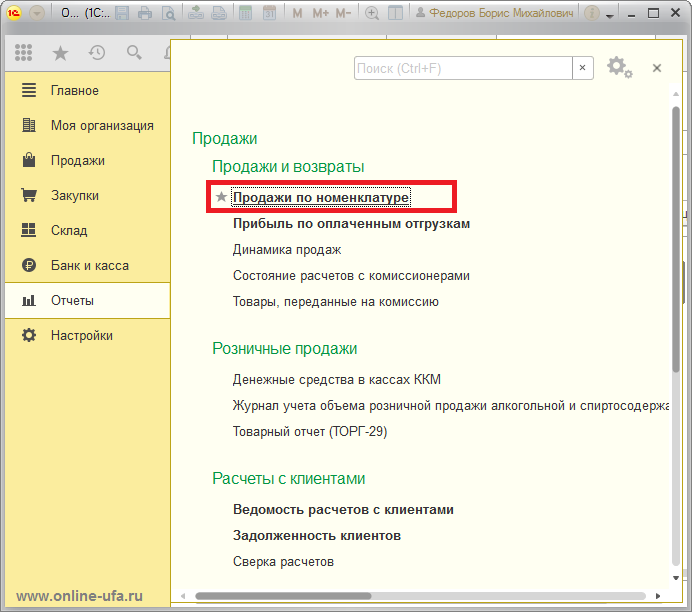This screenshot has width=692, height=612.
Task: Open Денежные средства в кассах ККМ
Action: [337, 379]
